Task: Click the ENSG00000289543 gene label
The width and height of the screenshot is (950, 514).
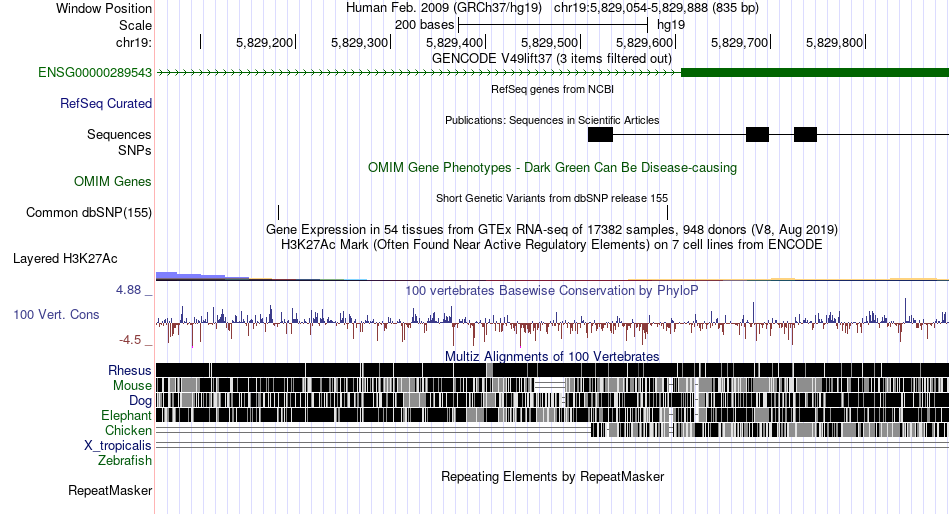Action: click(95, 73)
